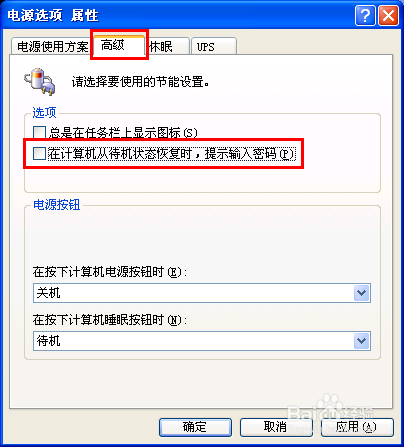Click the 在按下计算机电源按钮时 label

(110, 272)
